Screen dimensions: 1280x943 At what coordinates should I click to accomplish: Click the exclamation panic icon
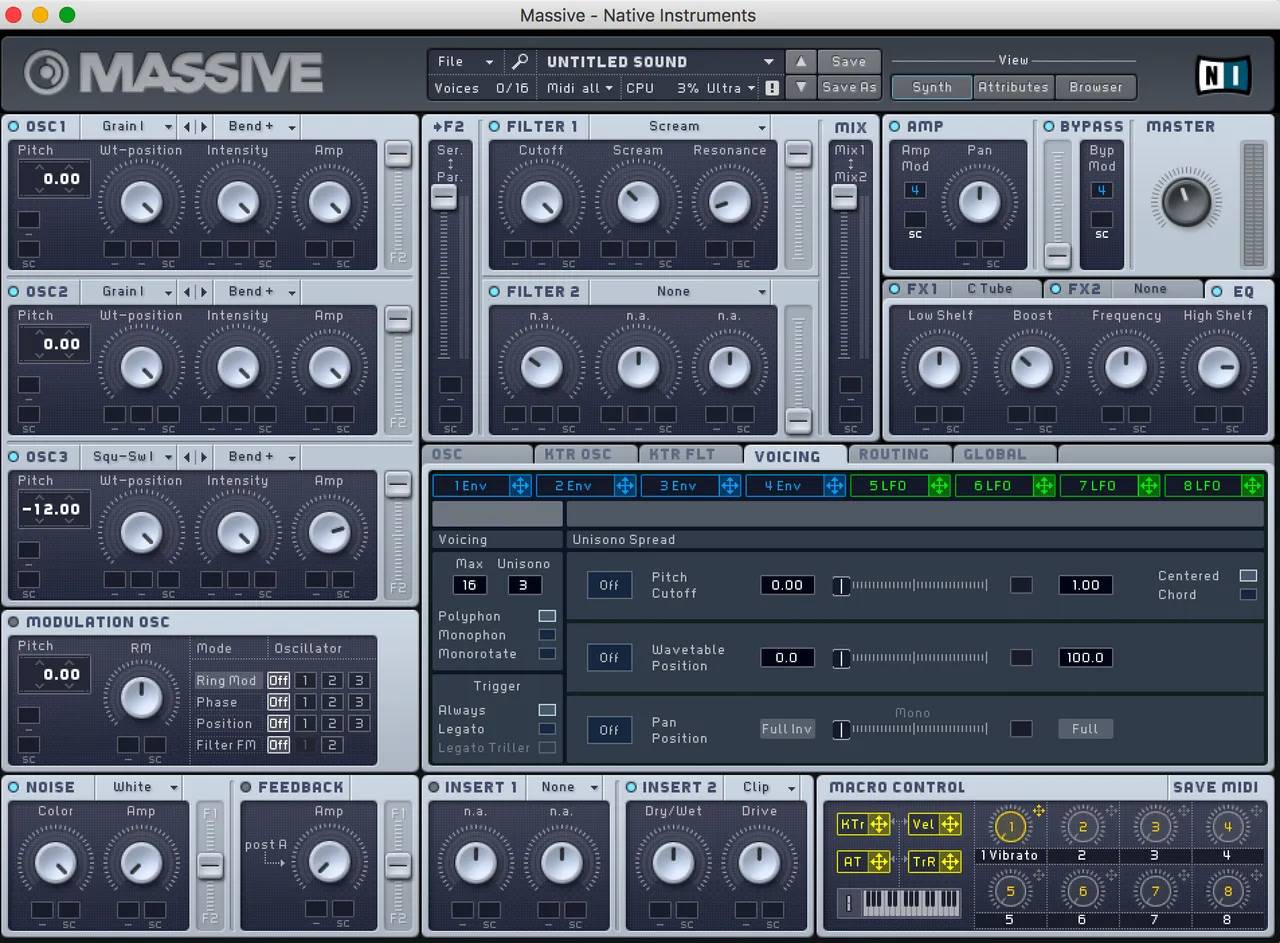click(x=772, y=88)
